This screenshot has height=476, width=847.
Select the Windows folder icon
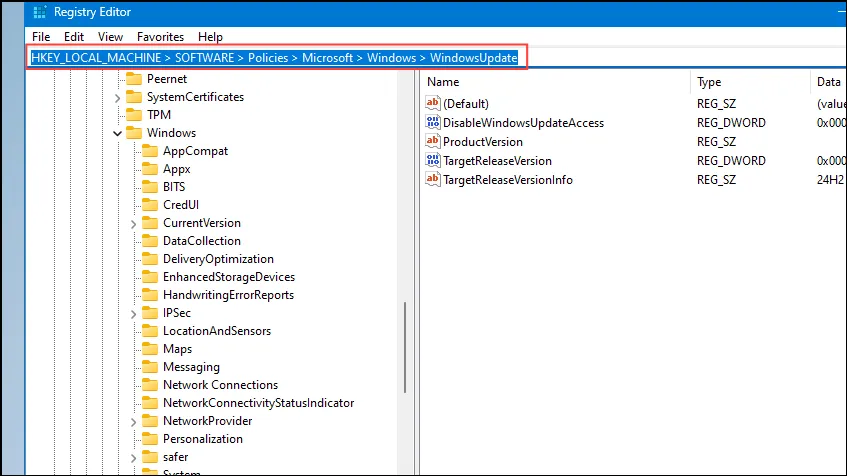click(x=133, y=132)
